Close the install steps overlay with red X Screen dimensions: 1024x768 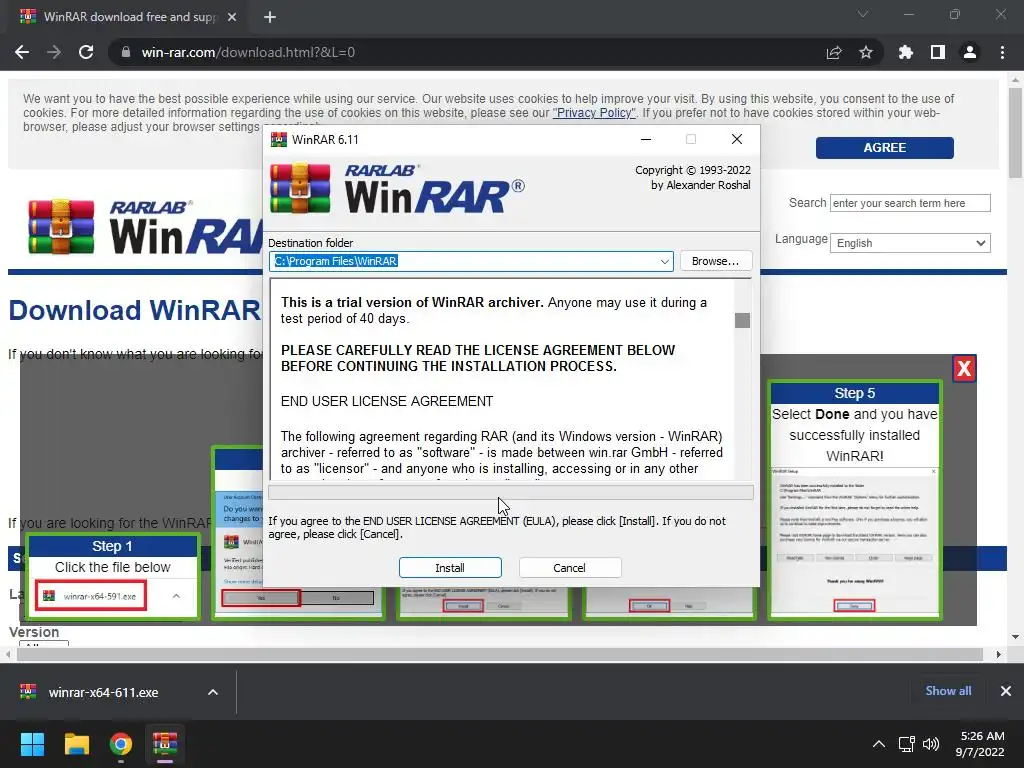coord(964,369)
